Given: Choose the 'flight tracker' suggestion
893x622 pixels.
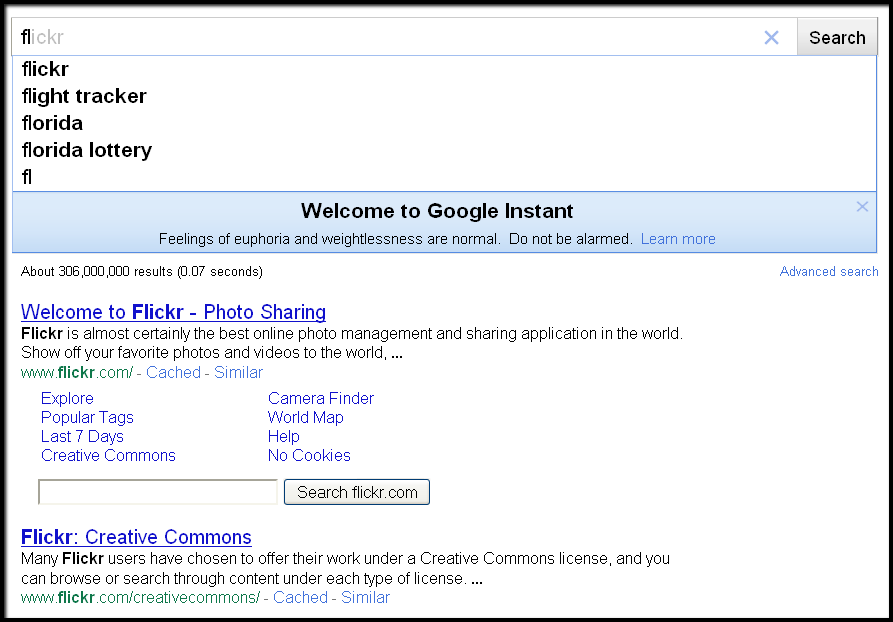Looking at the screenshot, I should (84, 96).
